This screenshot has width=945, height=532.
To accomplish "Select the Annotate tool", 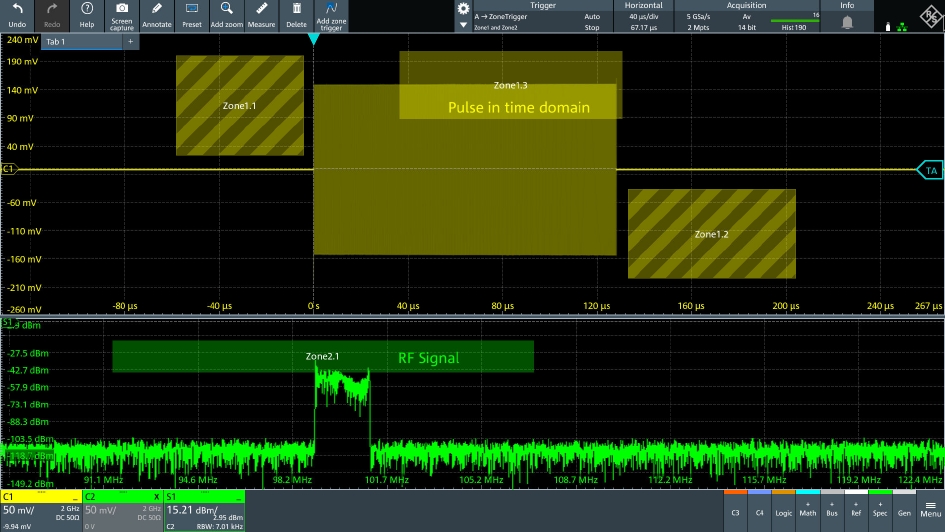I will point(157,15).
